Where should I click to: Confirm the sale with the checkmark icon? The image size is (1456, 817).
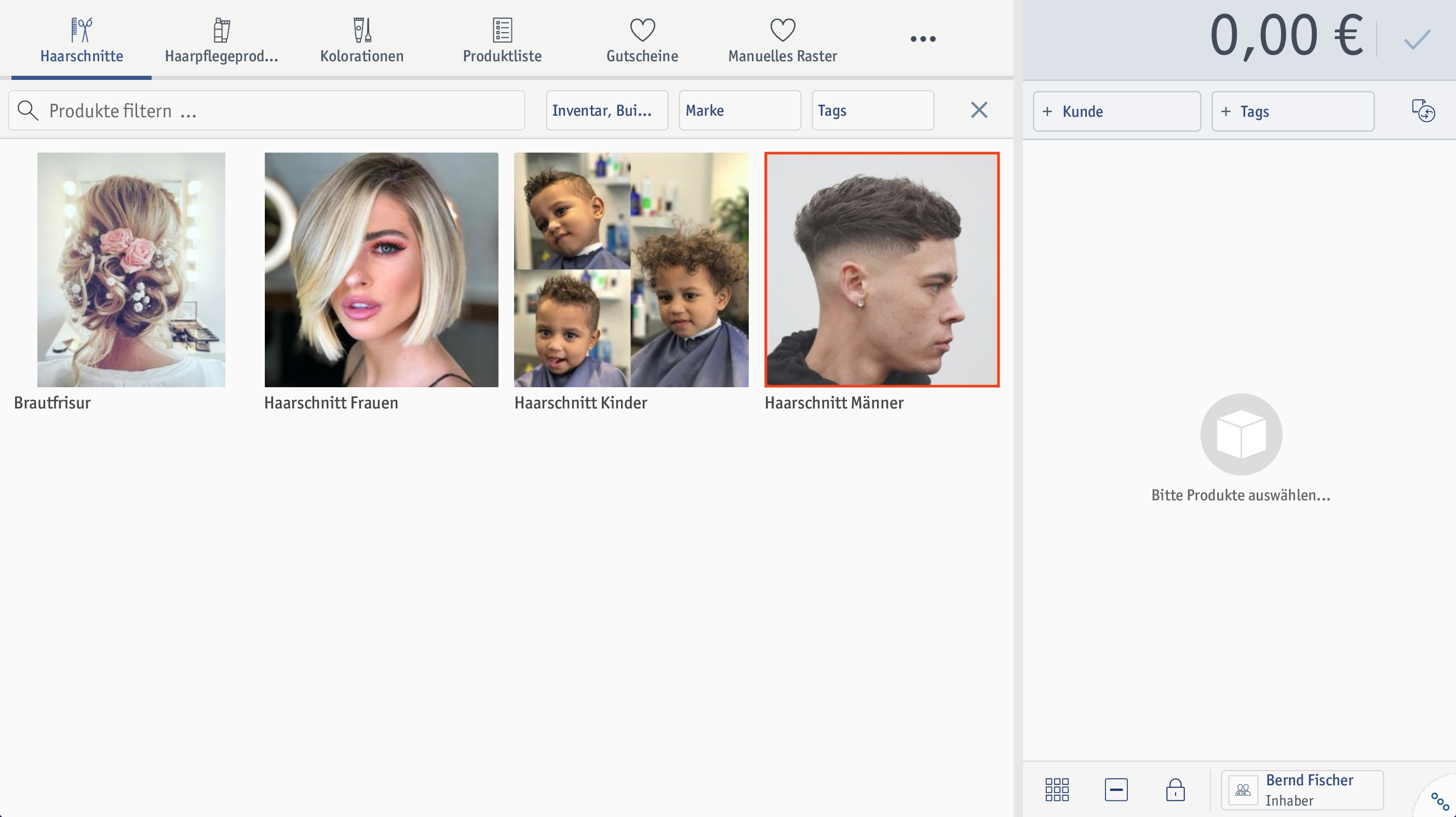tap(1417, 39)
